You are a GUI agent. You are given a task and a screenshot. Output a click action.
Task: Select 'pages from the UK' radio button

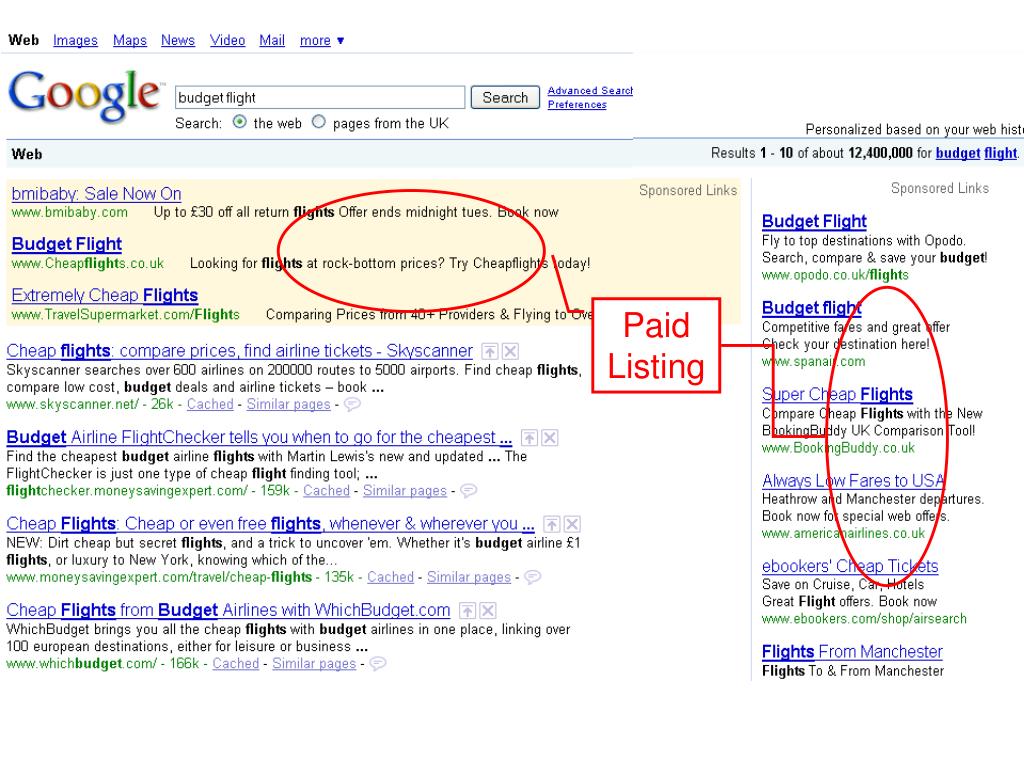click(x=318, y=122)
